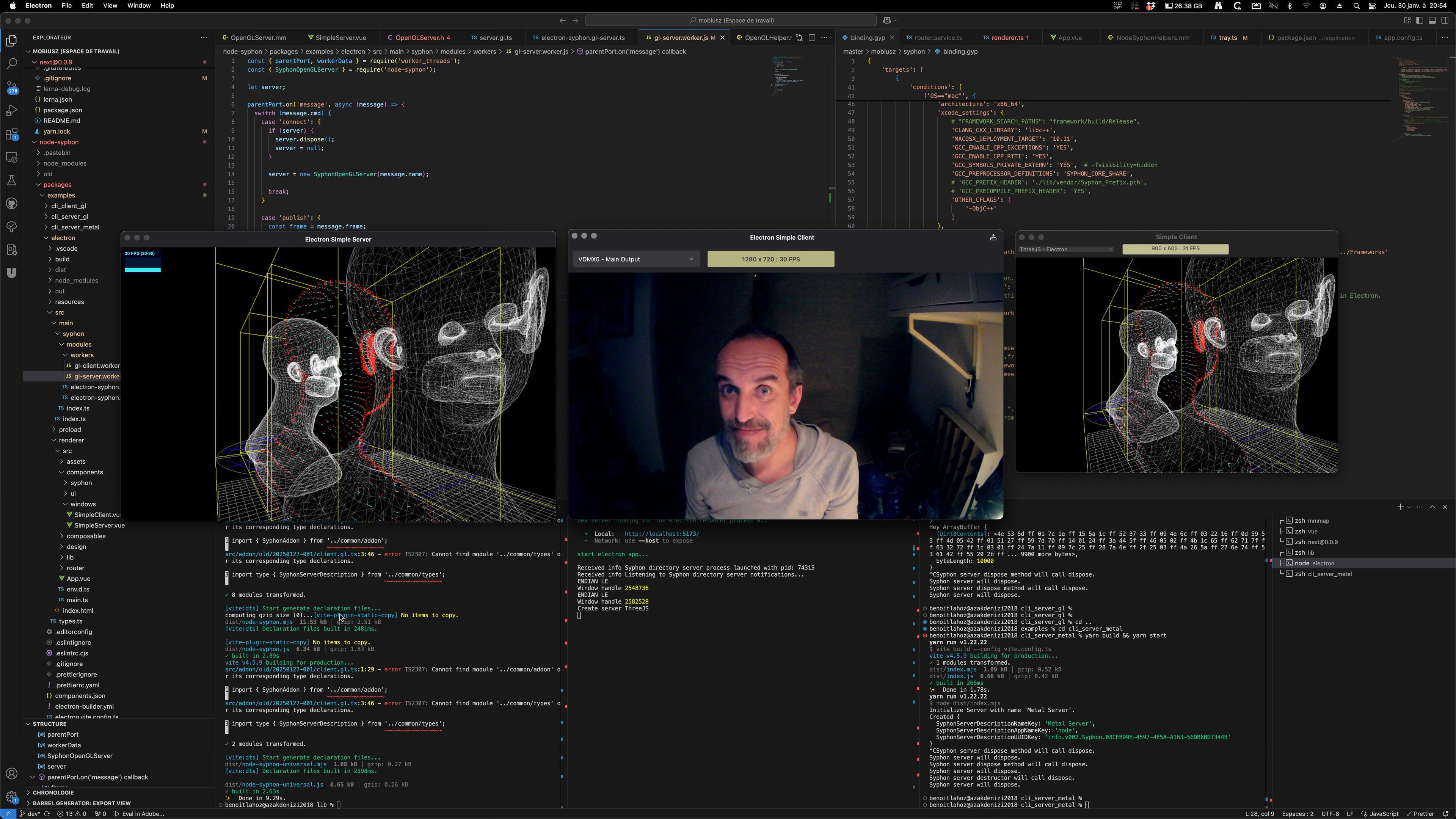The width and height of the screenshot is (1456, 819).
Task: Click Prettier in the status bar
Action: [1419, 814]
